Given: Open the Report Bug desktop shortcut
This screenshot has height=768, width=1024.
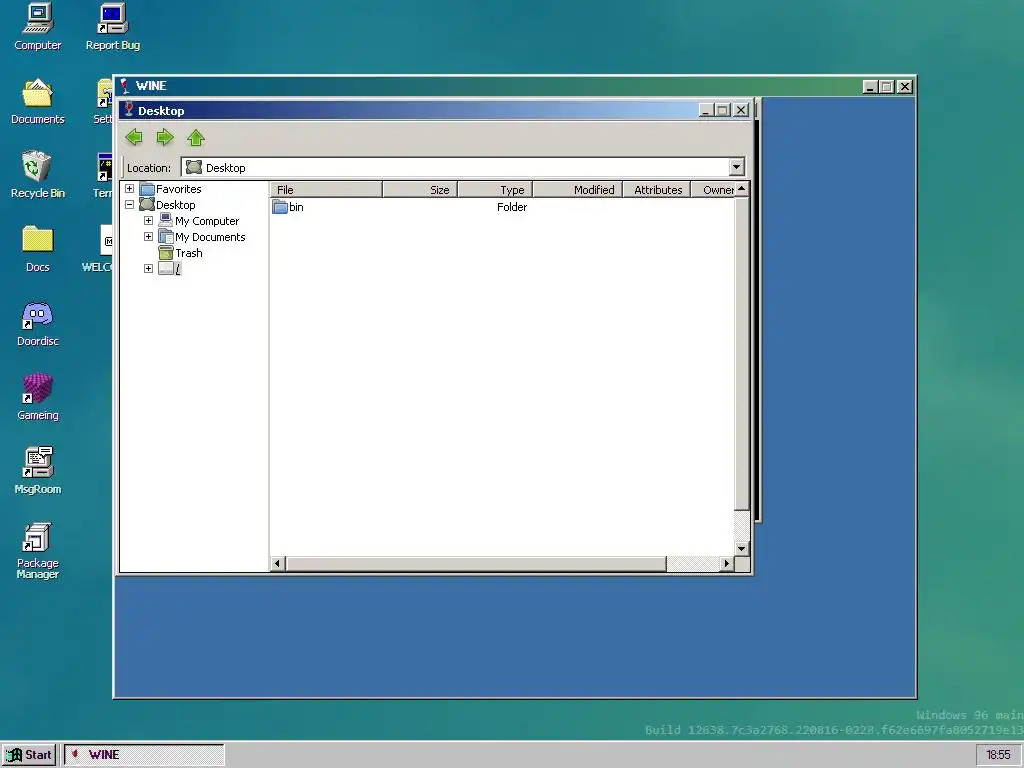Looking at the screenshot, I should (112, 27).
